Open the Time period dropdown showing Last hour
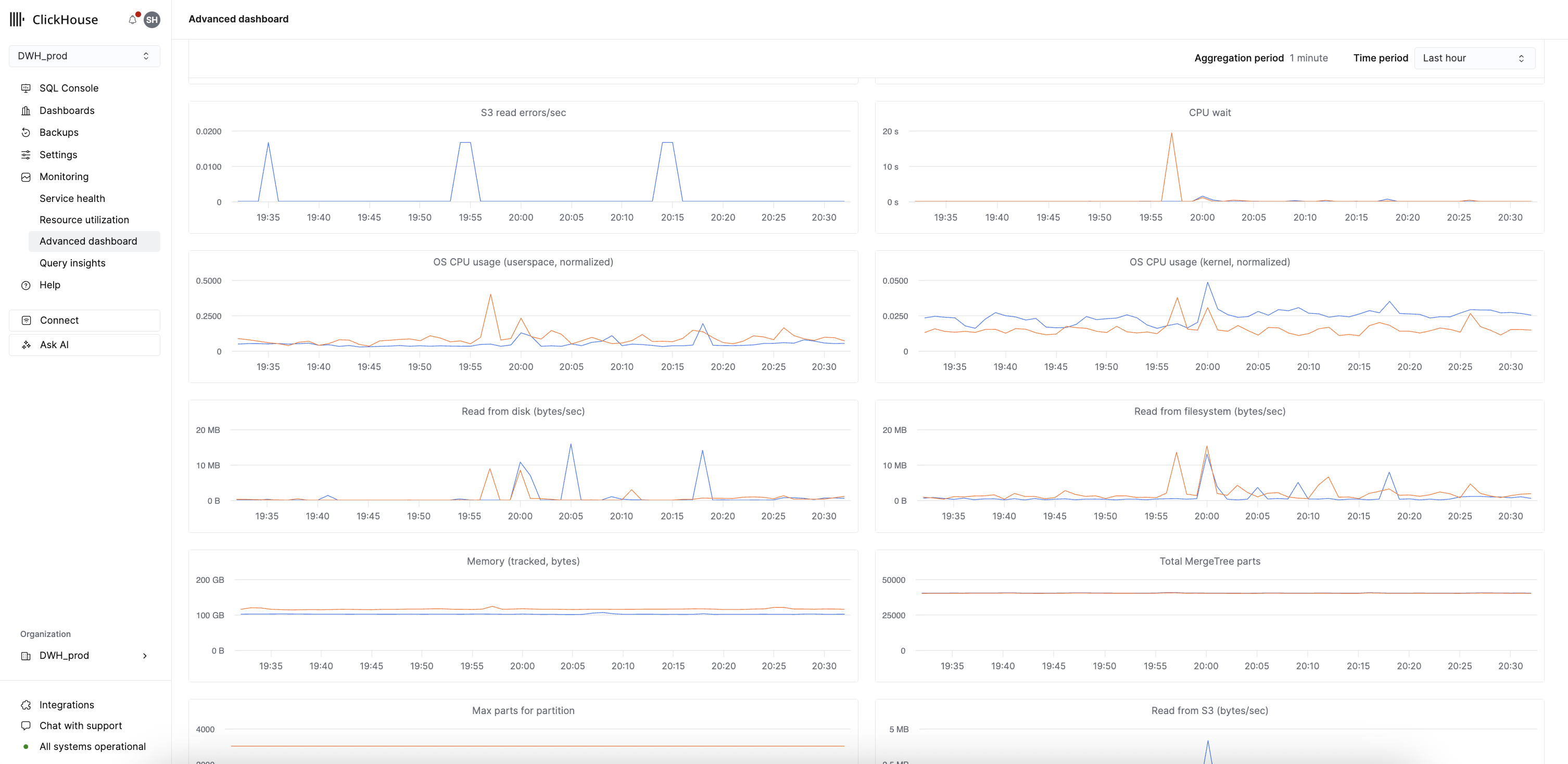This screenshot has height=764, width=1568. [1473, 58]
